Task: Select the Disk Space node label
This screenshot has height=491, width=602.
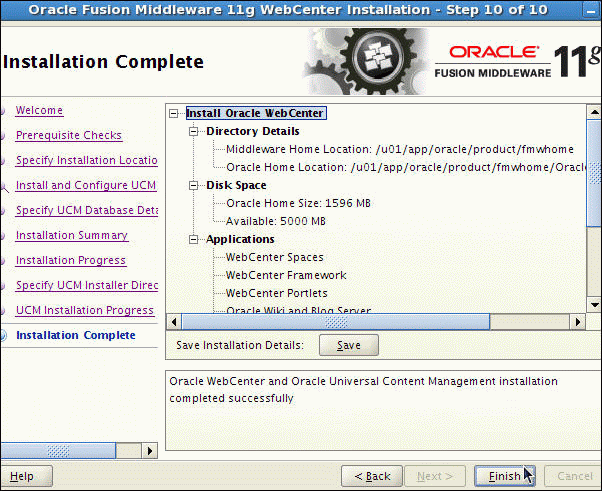Action: (x=236, y=185)
